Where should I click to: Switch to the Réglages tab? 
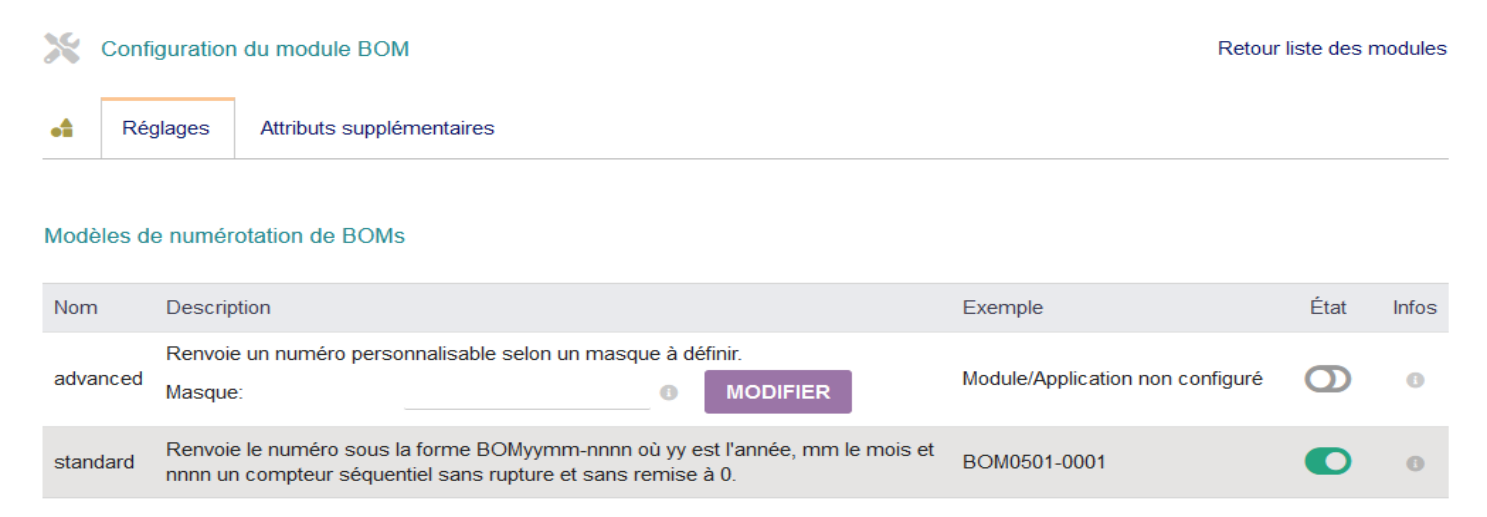(166, 128)
